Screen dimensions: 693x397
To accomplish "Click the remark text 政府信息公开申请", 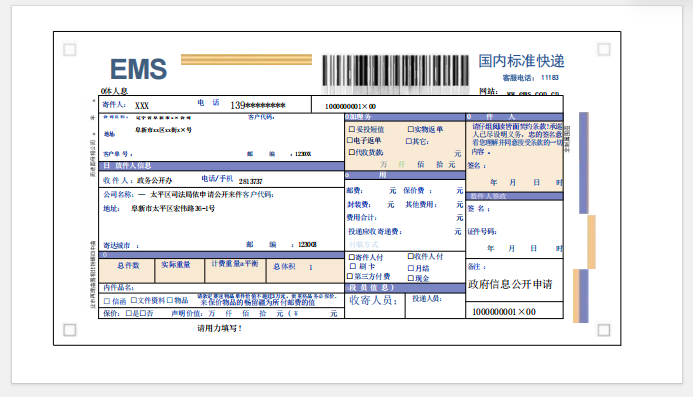I will tap(510, 284).
